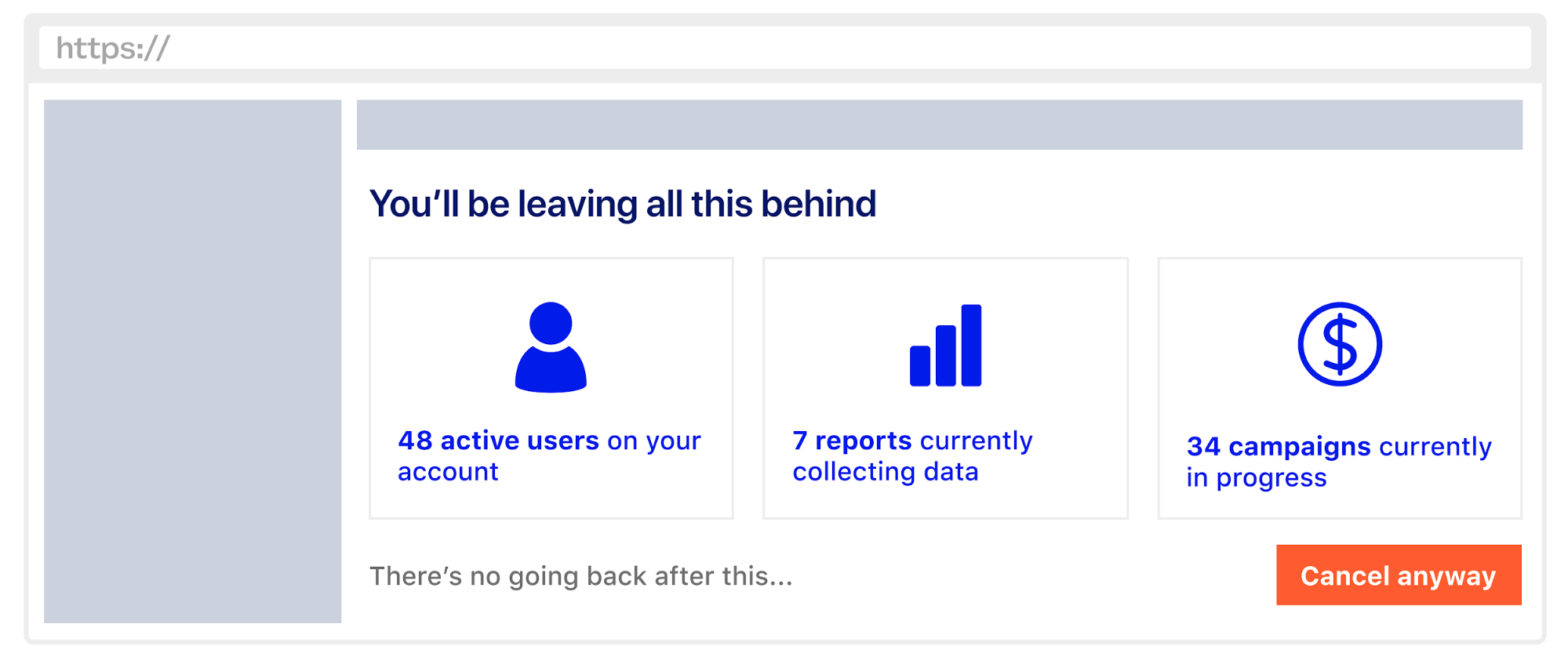This screenshot has height=671, width=1568.
Task: Click the dollar coin campaigns icon
Action: pyautogui.click(x=1340, y=344)
